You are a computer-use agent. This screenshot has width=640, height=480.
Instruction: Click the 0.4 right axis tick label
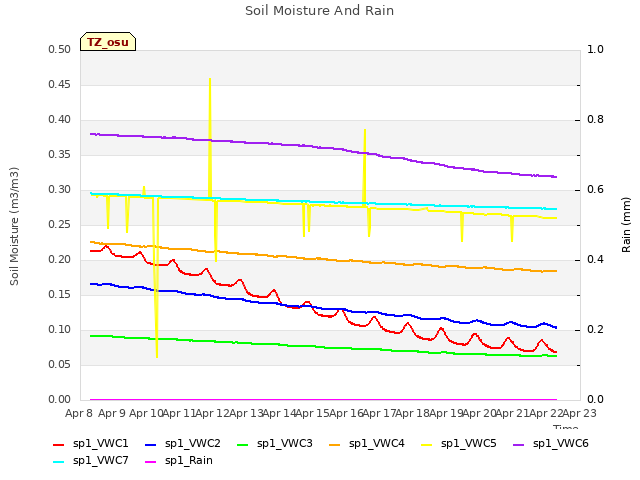[x=595, y=260]
